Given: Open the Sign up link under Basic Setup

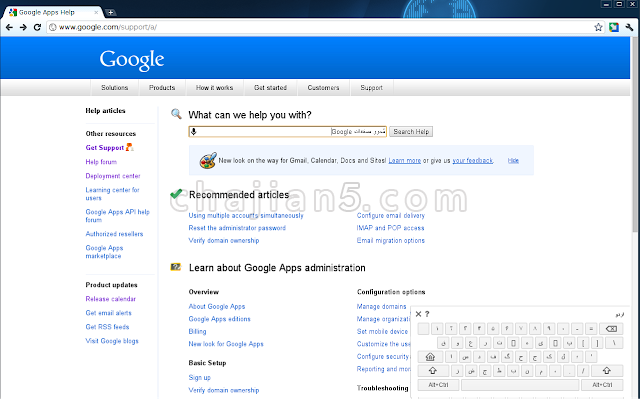Looking at the screenshot, I should click(x=200, y=378).
